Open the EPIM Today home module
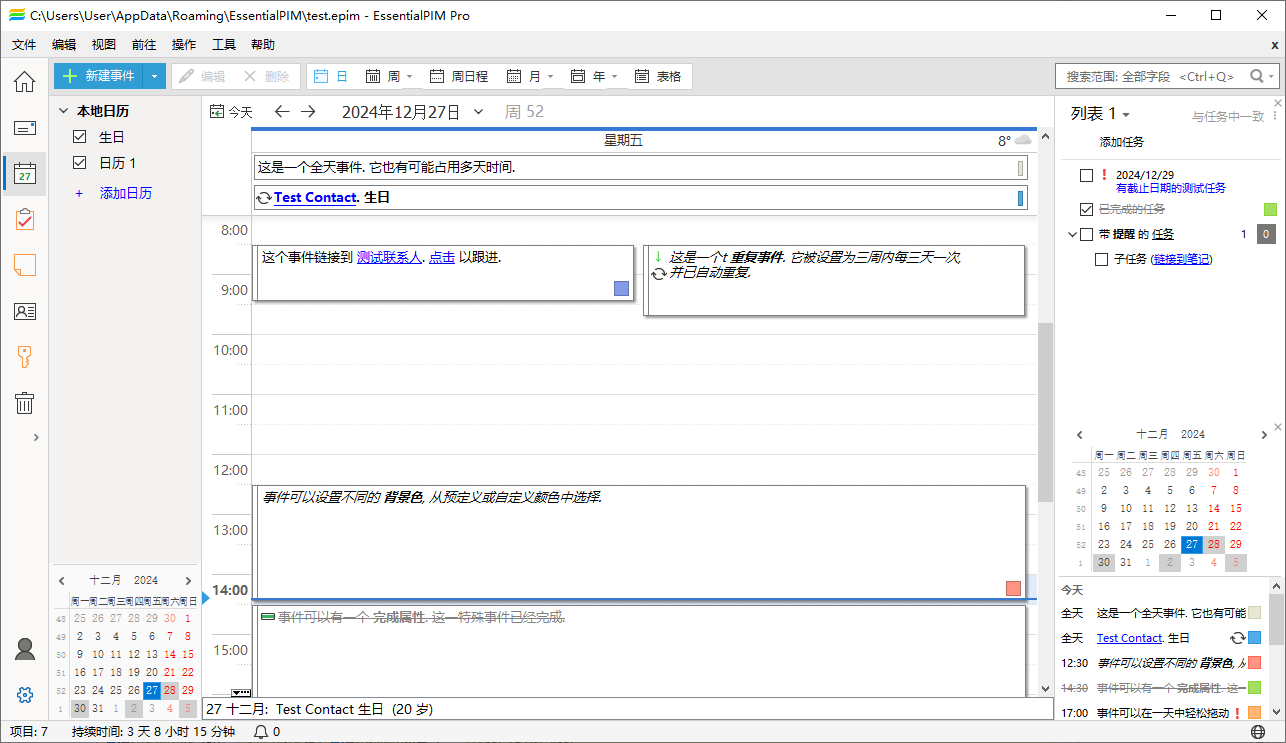The width and height of the screenshot is (1286, 743). 24,81
